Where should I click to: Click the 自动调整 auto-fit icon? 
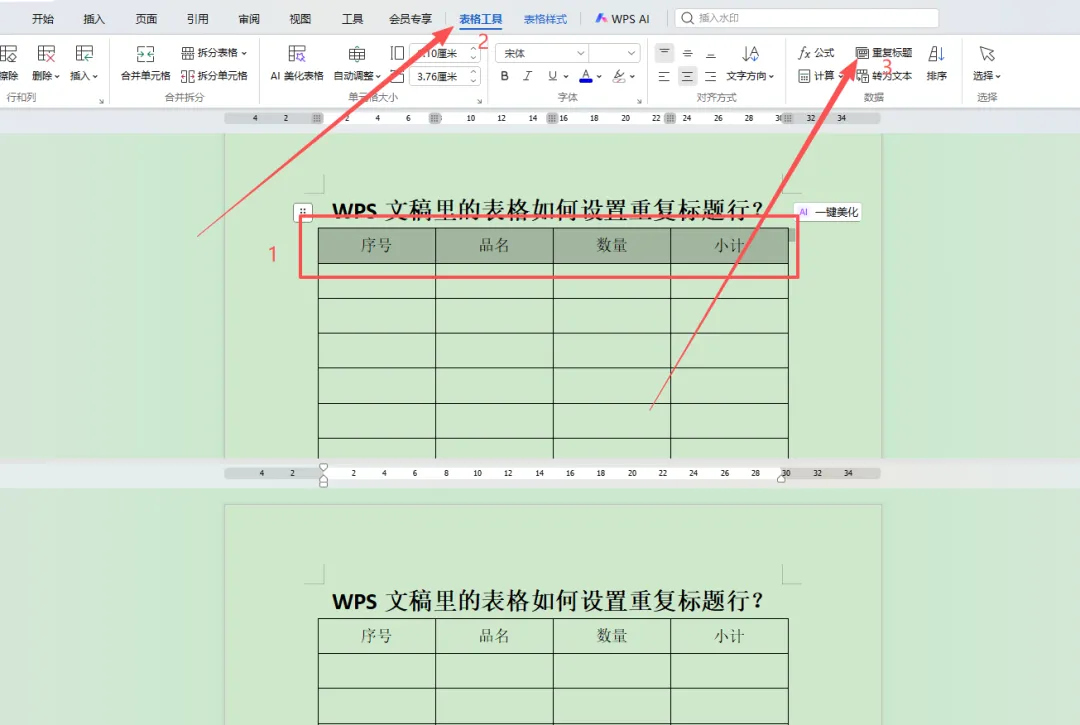coord(357,54)
